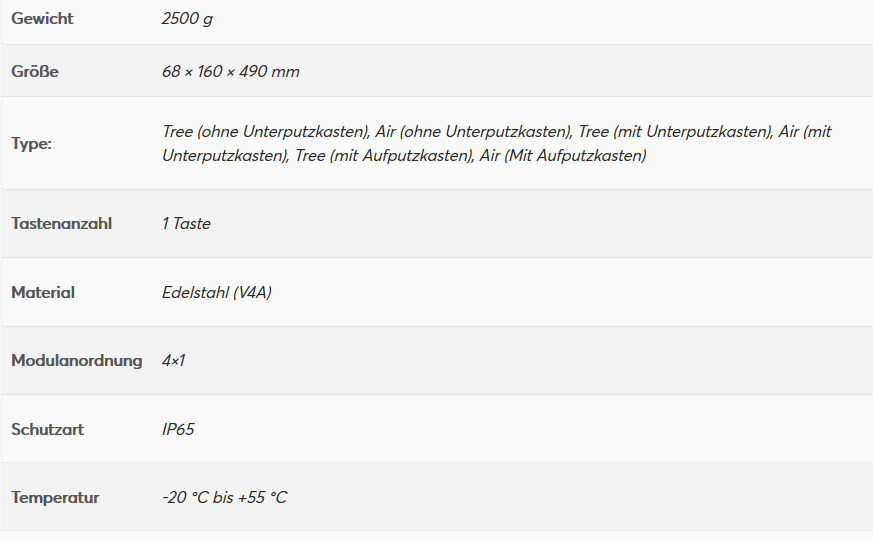The height and width of the screenshot is (540, 873).
Task: Click the Schutzart row label
Action: click(x=47, y=430)
